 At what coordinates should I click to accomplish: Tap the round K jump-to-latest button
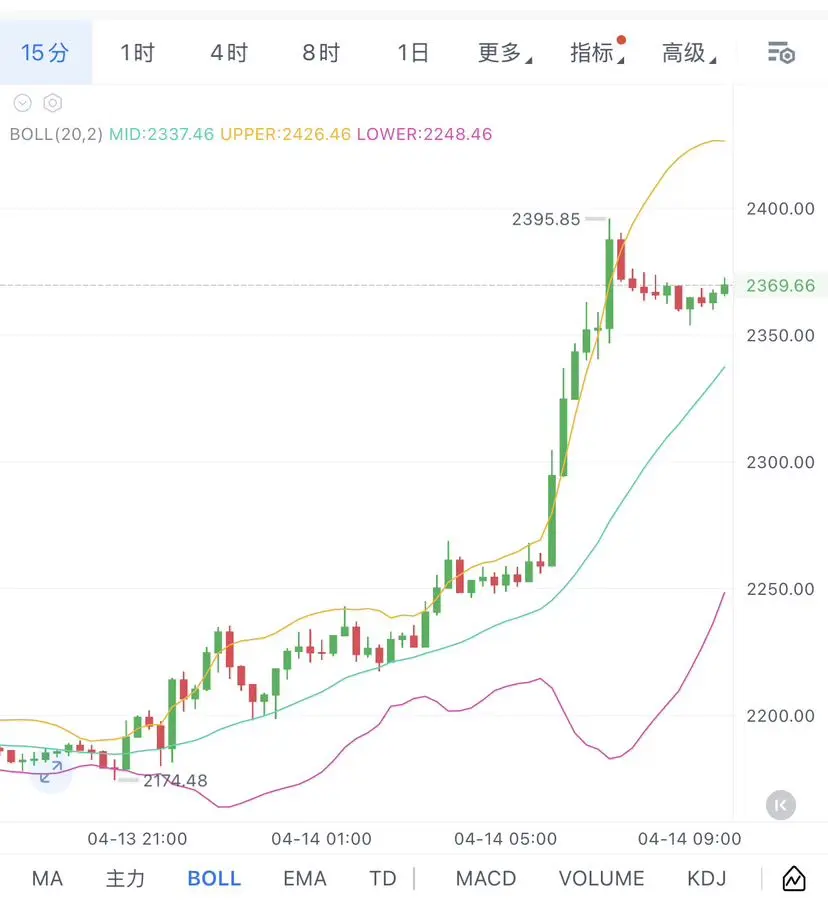point(781,805)
